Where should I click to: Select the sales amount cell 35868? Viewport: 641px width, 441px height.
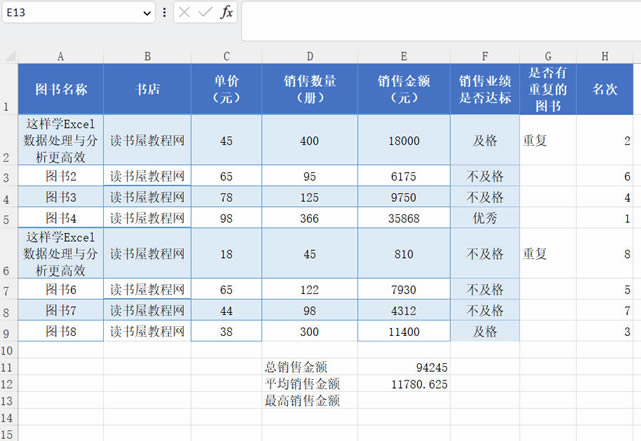(x=403, y=217)
